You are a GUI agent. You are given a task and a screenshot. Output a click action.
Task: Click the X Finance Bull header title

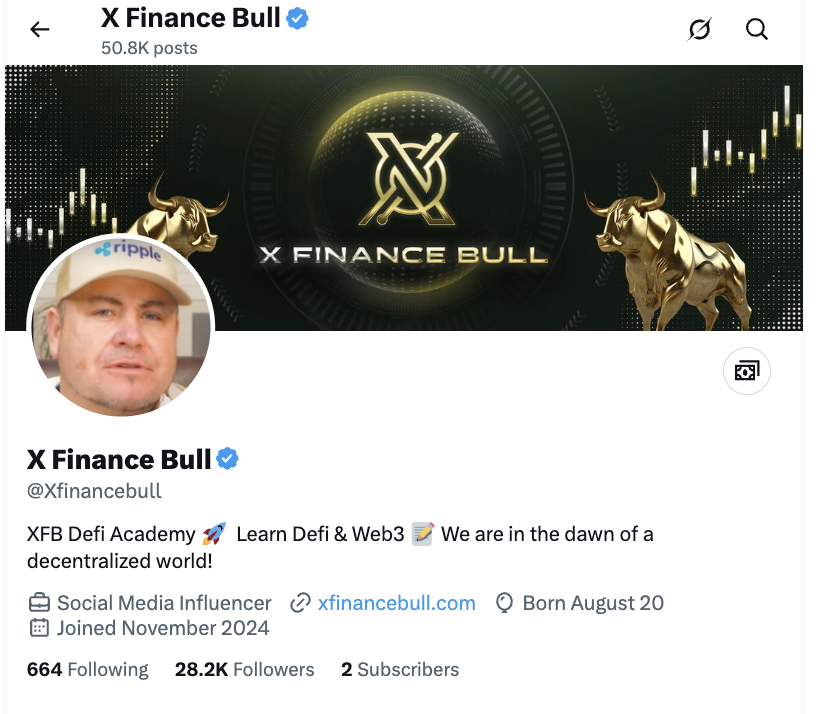click(x=191, y=18)
